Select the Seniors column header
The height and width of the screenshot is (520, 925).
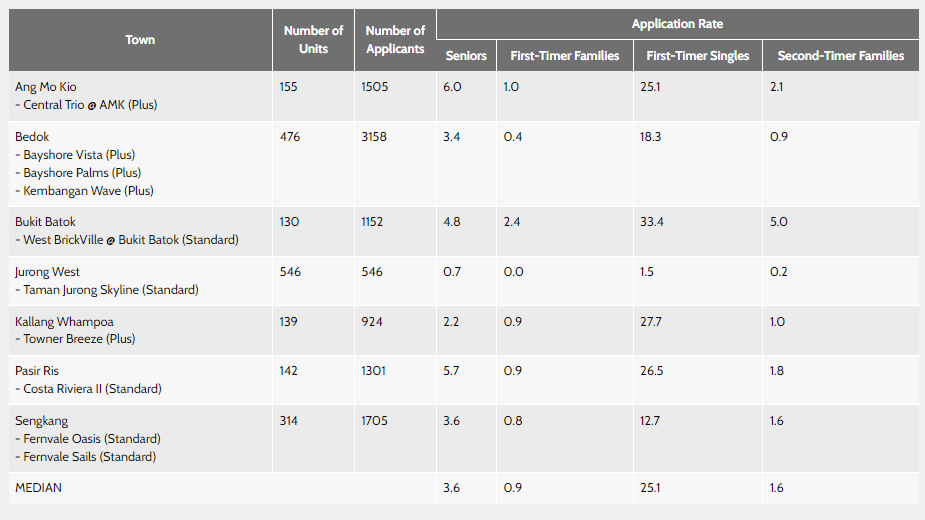466,56
